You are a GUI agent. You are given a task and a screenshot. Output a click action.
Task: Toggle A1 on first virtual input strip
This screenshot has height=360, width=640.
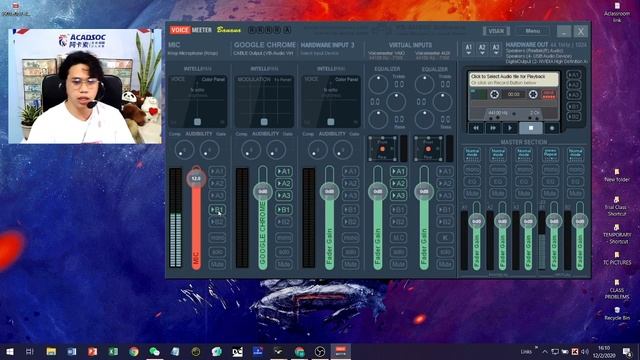coord(398,171)
